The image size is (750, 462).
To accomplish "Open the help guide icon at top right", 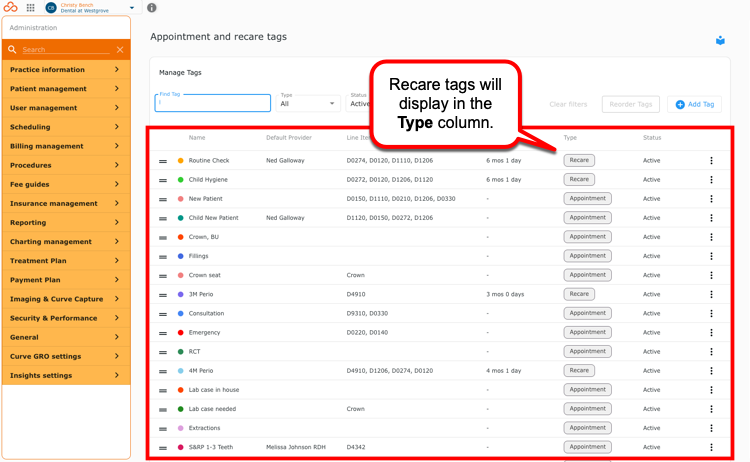I will pos(720,41).
